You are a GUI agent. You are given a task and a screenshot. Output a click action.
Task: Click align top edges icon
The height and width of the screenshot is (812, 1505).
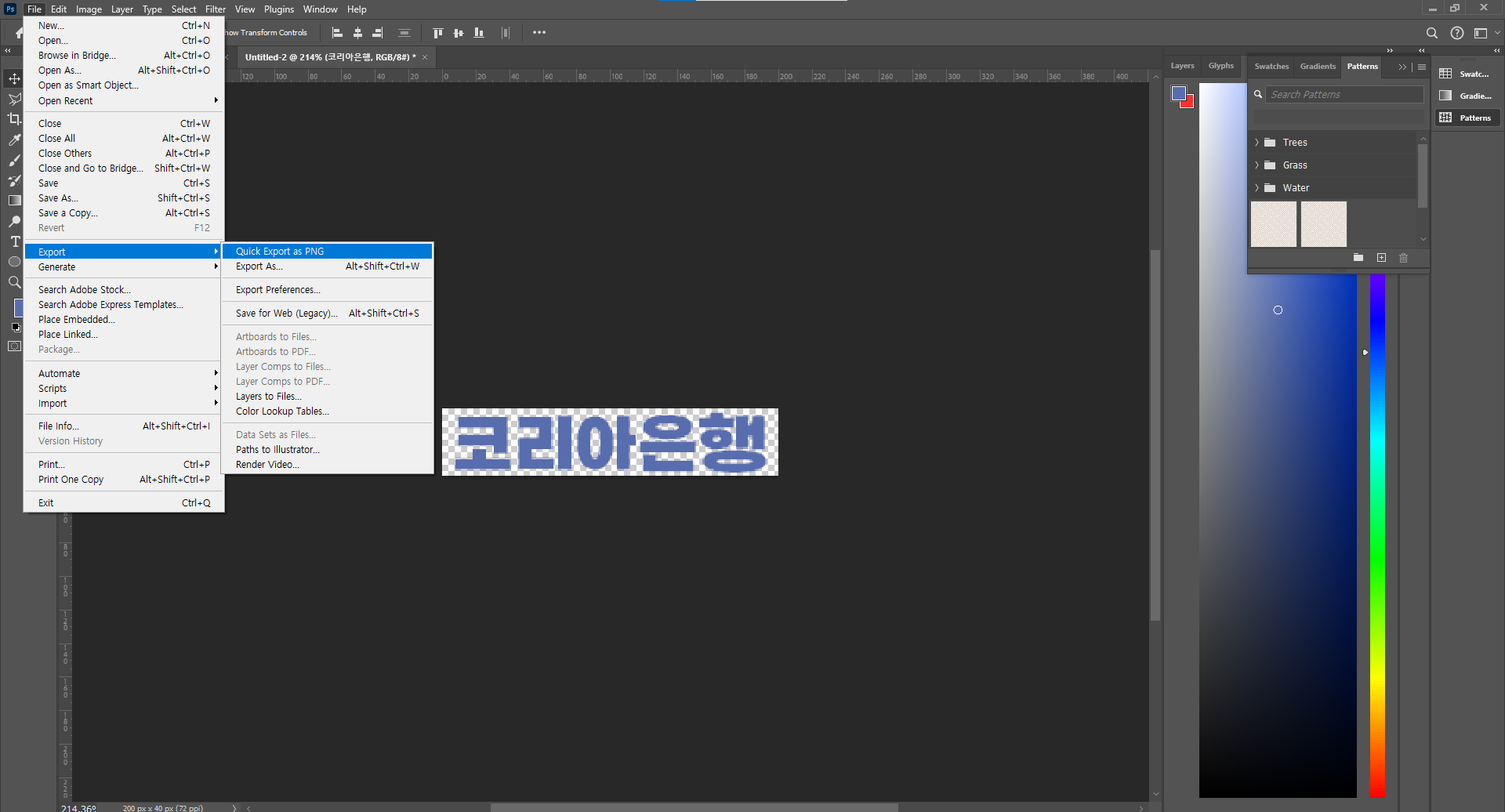[x=437, y=33]
